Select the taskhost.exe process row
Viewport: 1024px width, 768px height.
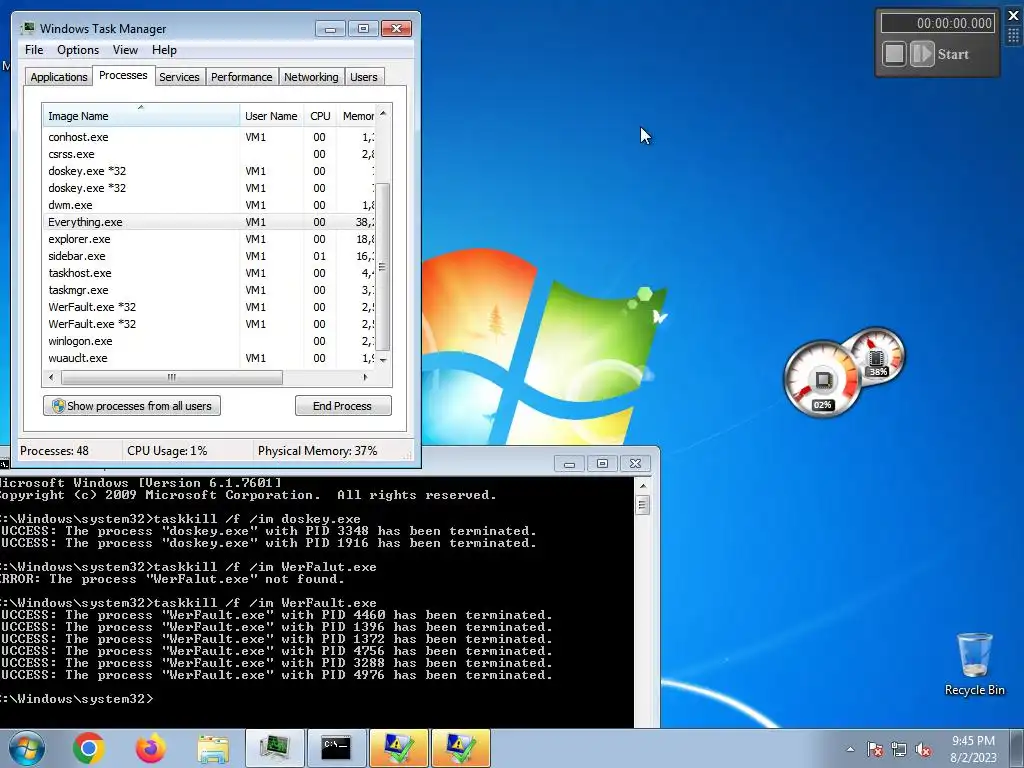[x=209, y=273]
